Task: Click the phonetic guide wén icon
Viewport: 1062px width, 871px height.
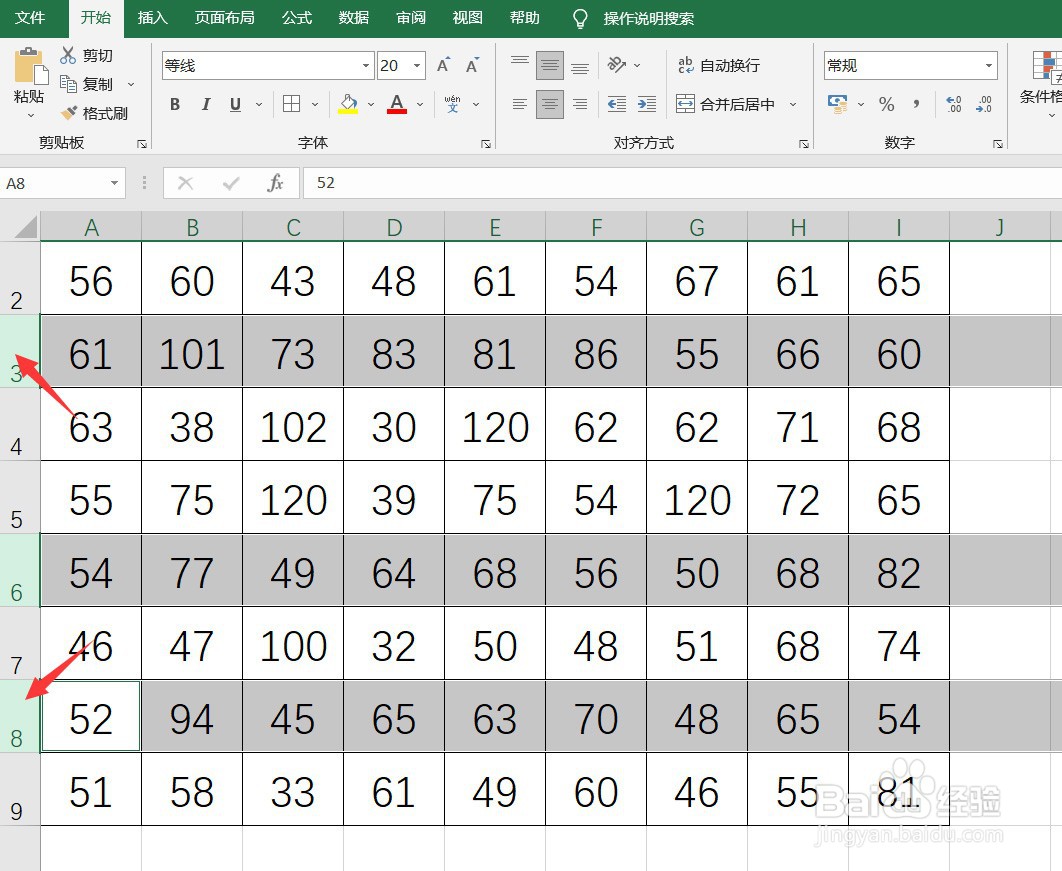Action: point(452,104)
